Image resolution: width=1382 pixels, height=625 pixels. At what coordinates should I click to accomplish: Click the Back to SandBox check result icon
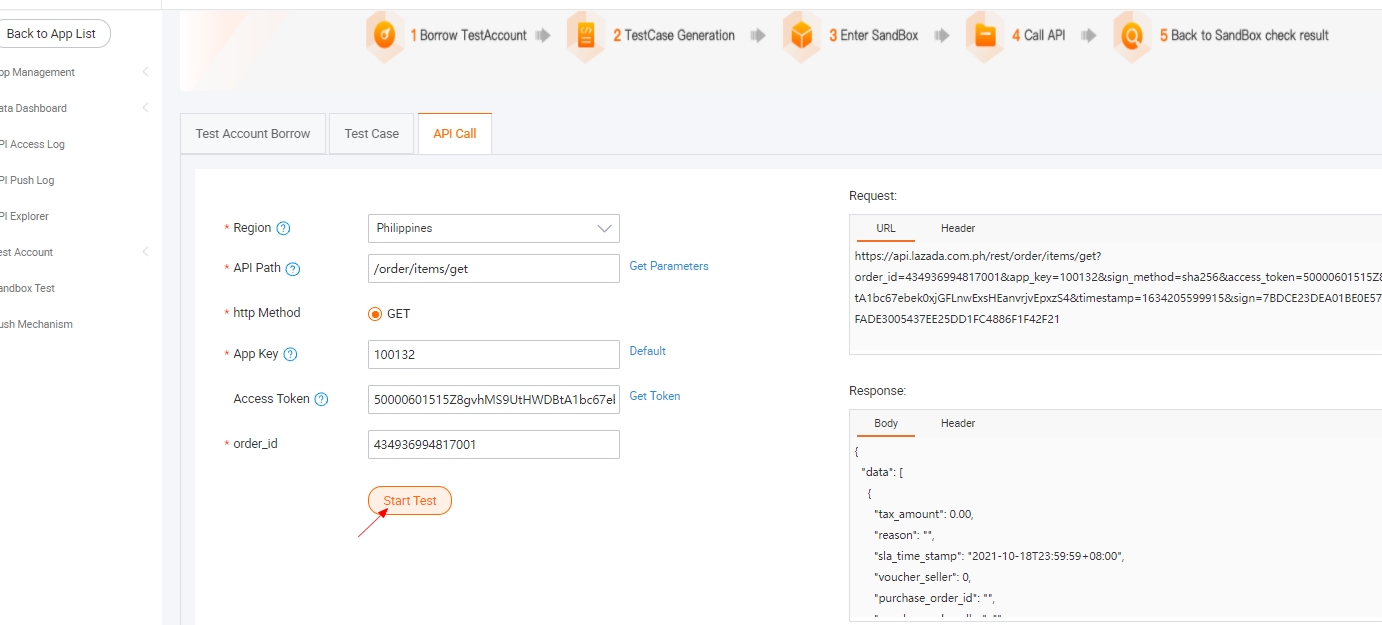point(1132,36)
